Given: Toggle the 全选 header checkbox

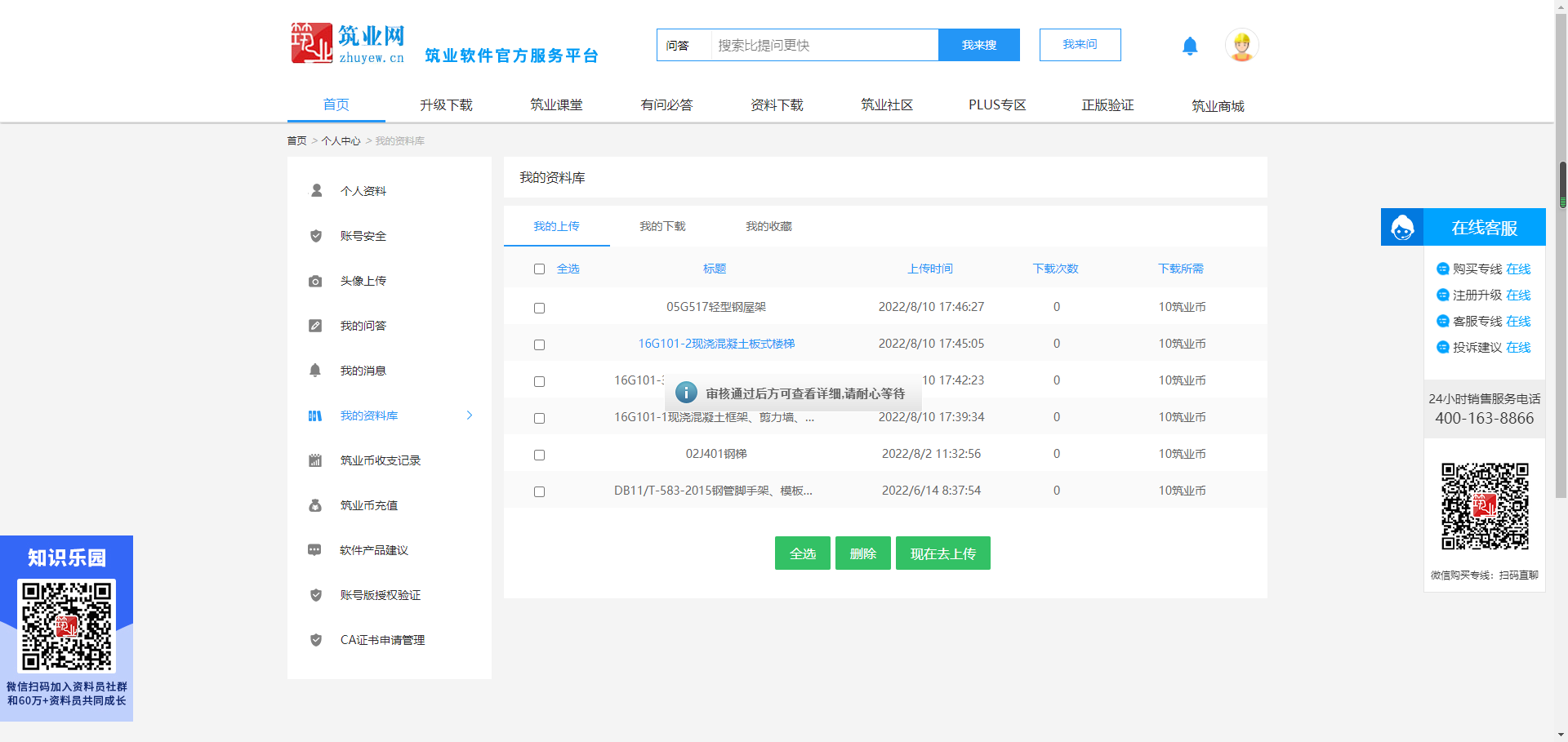Looking at the screenshot, I should click(539, 269).
